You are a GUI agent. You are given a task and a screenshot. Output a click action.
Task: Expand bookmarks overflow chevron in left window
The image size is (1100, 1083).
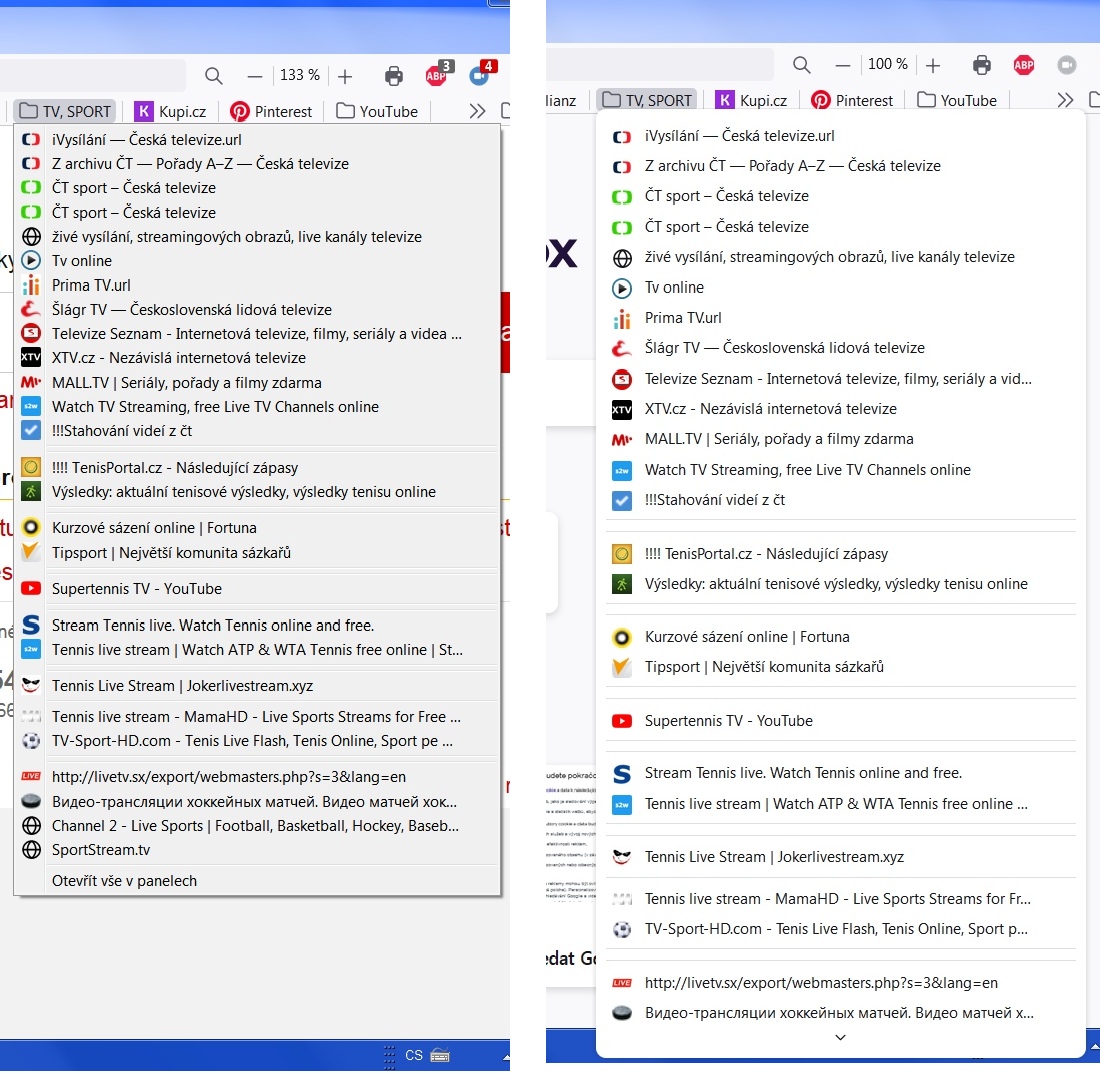477,111
